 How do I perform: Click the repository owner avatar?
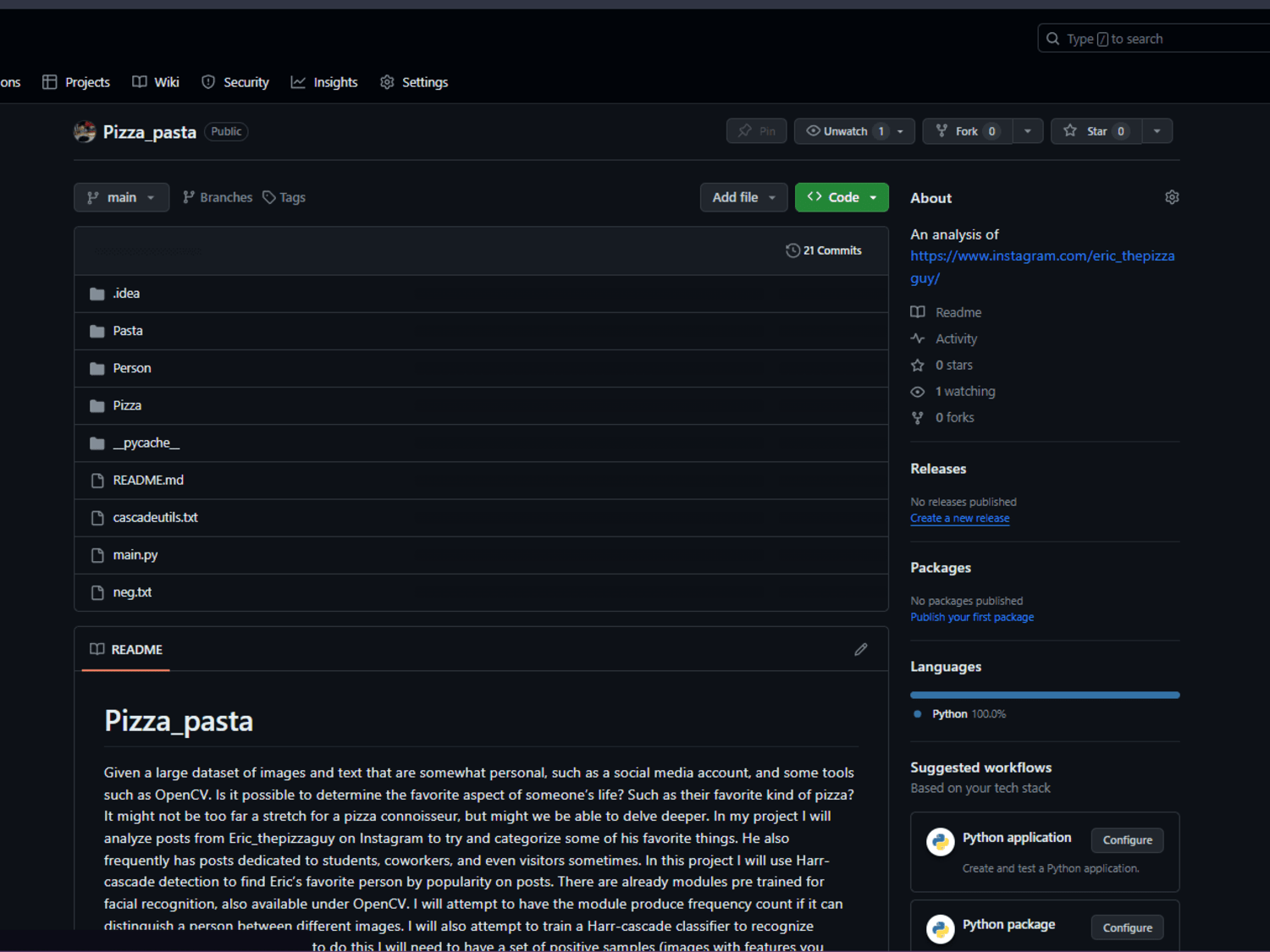click(x=85, y=132)
